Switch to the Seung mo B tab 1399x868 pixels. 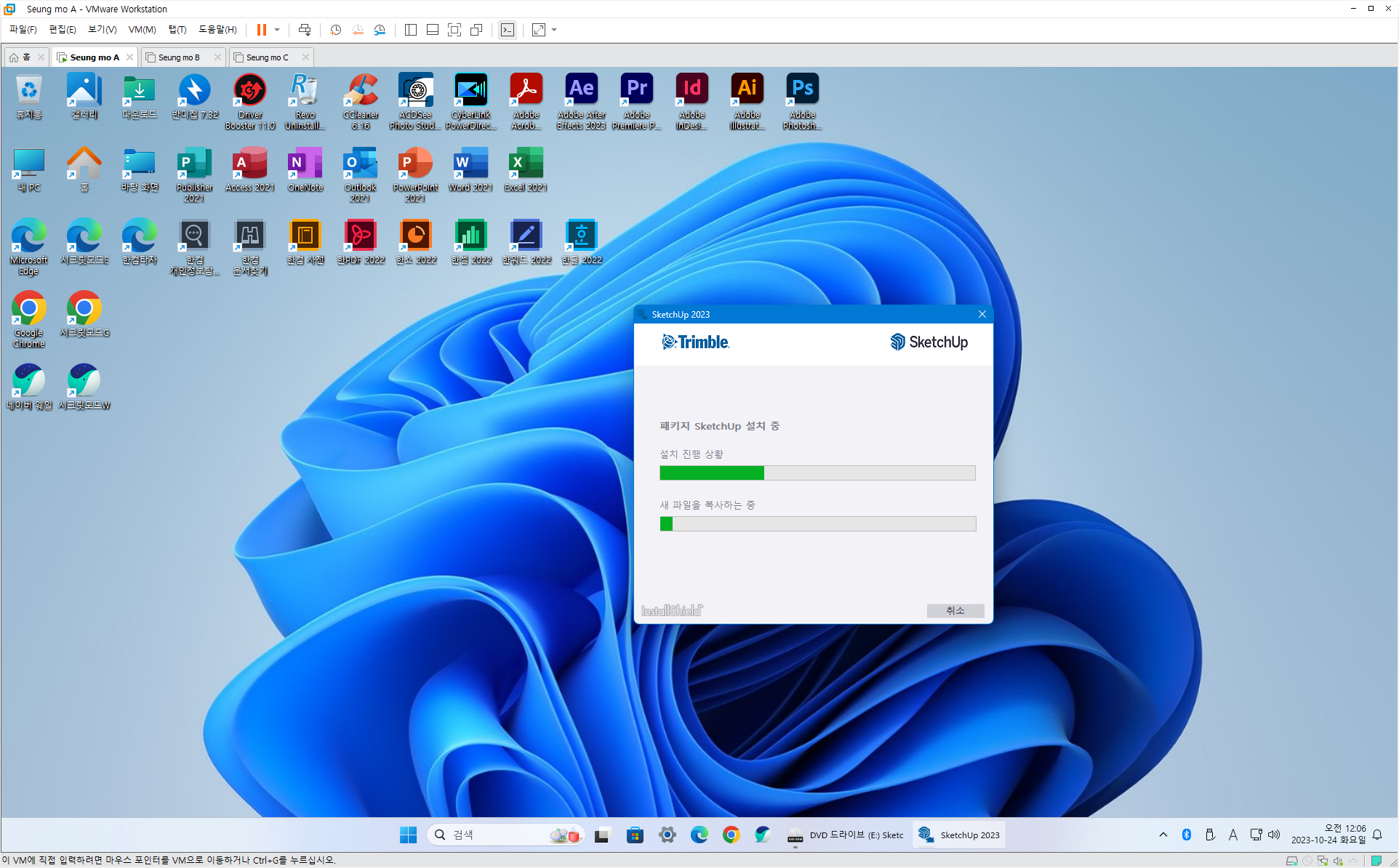[179, 57]
